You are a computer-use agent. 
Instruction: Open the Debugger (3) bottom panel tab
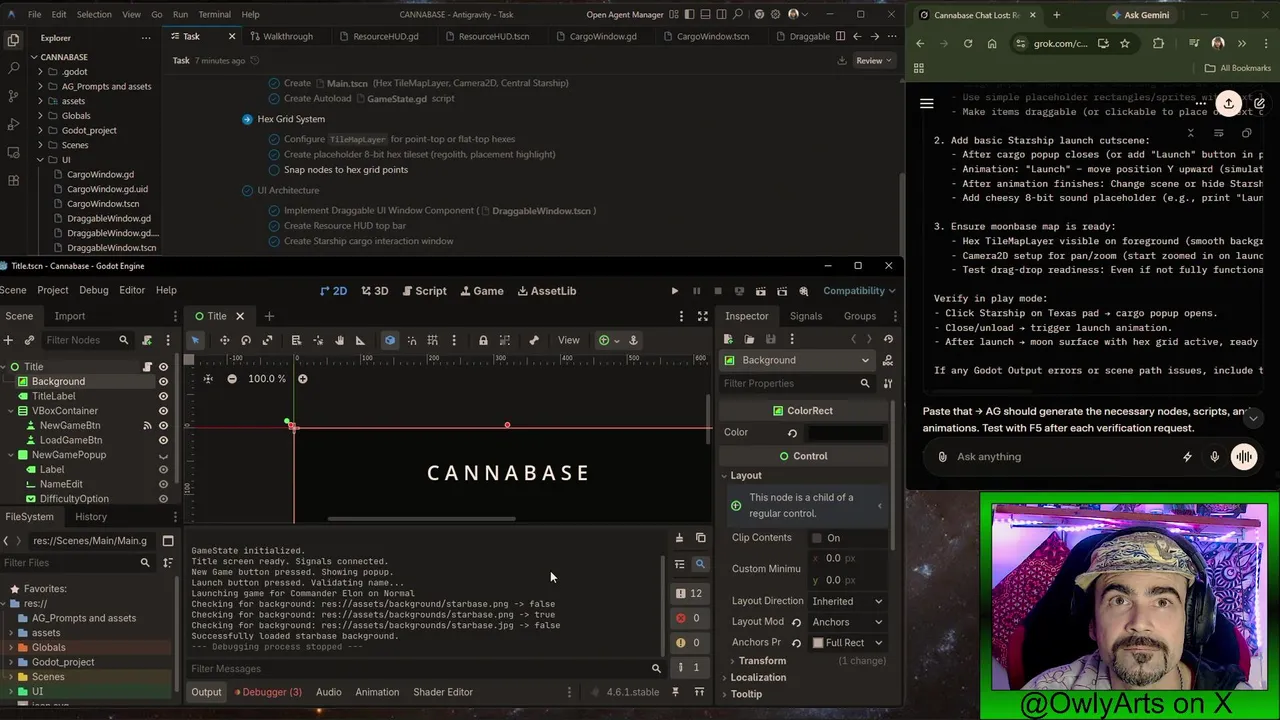coord(268,692)
